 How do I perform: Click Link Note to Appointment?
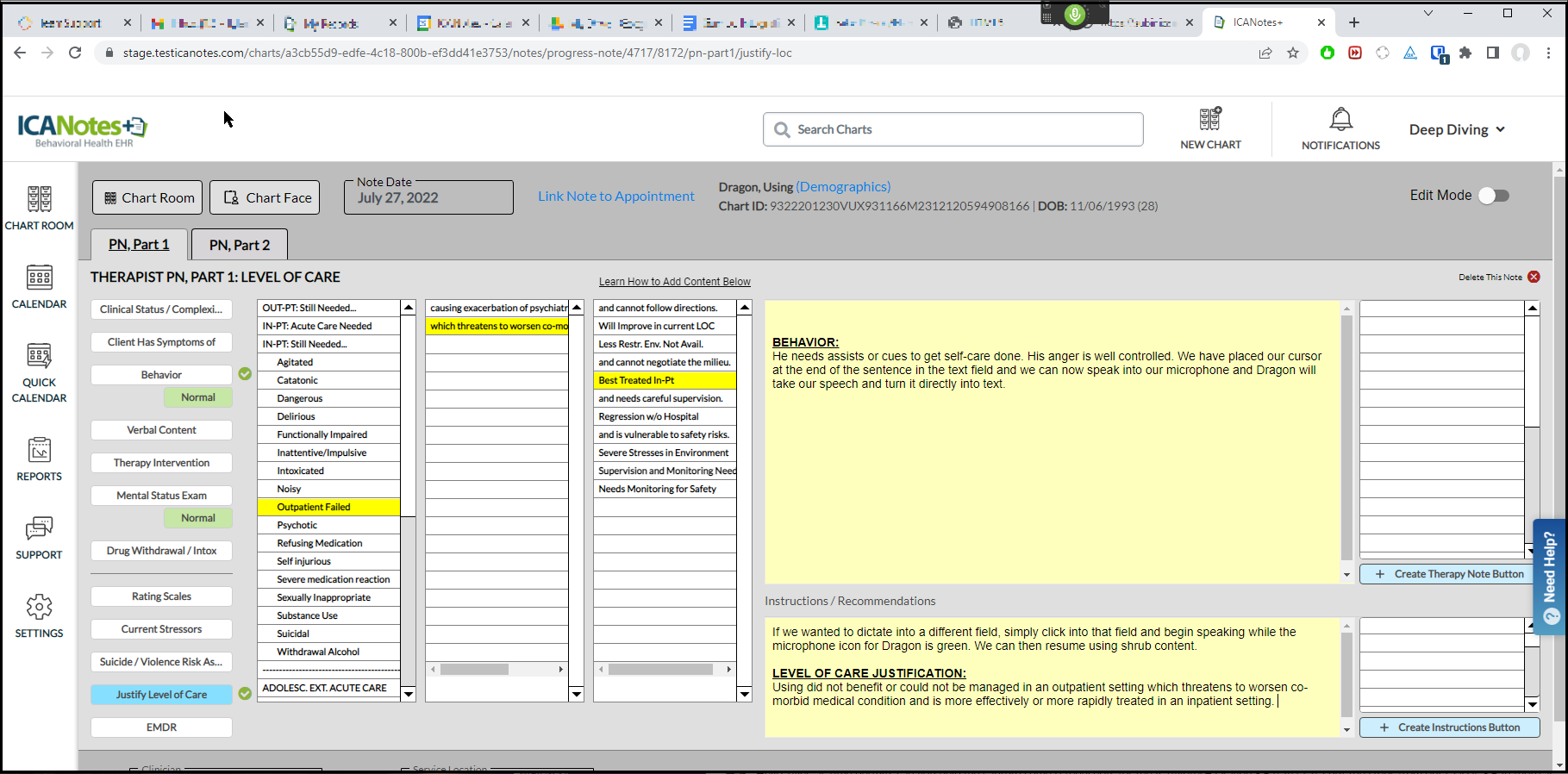[x=615, y=197]
